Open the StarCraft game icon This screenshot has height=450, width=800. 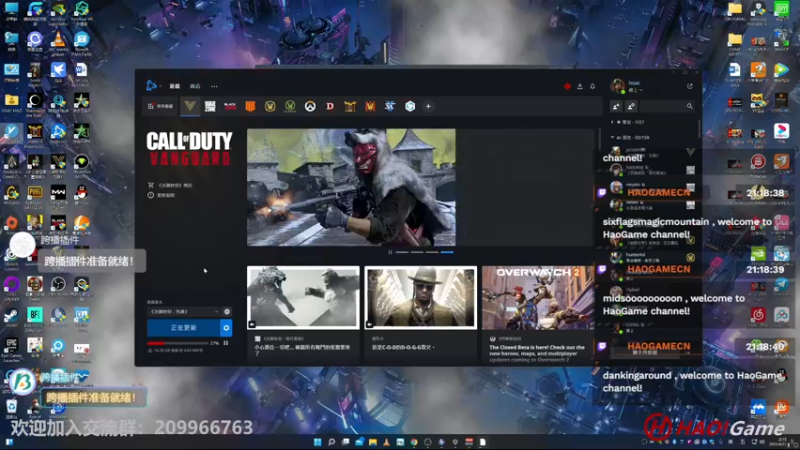390,106
